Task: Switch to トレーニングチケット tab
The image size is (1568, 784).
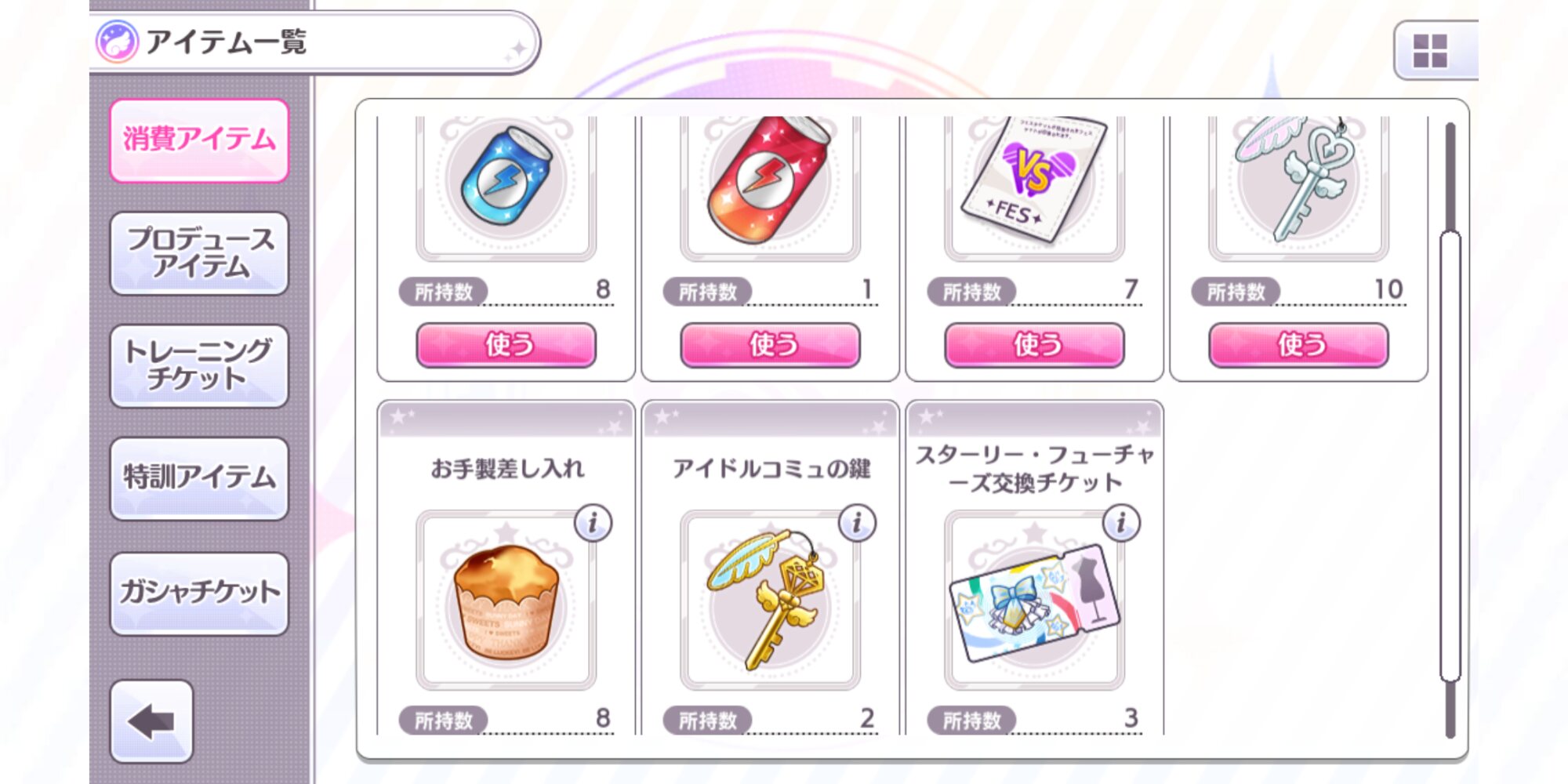Action: pos(199,365)
